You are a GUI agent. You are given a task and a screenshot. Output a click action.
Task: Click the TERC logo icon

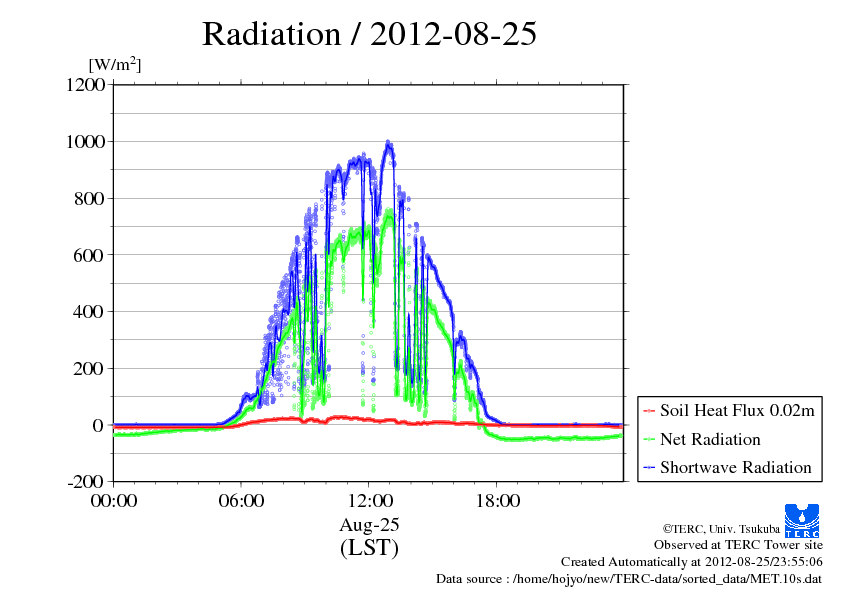pos(805,521)
